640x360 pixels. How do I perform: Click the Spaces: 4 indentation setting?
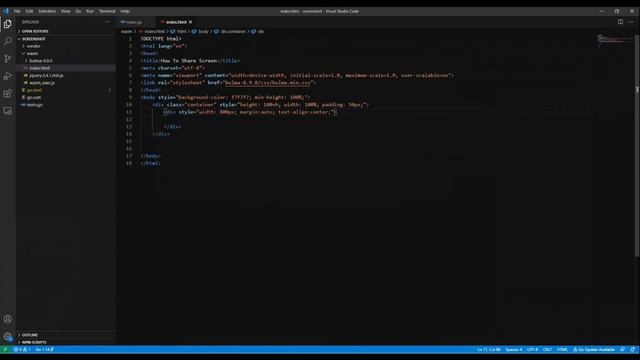coord(514,349)
